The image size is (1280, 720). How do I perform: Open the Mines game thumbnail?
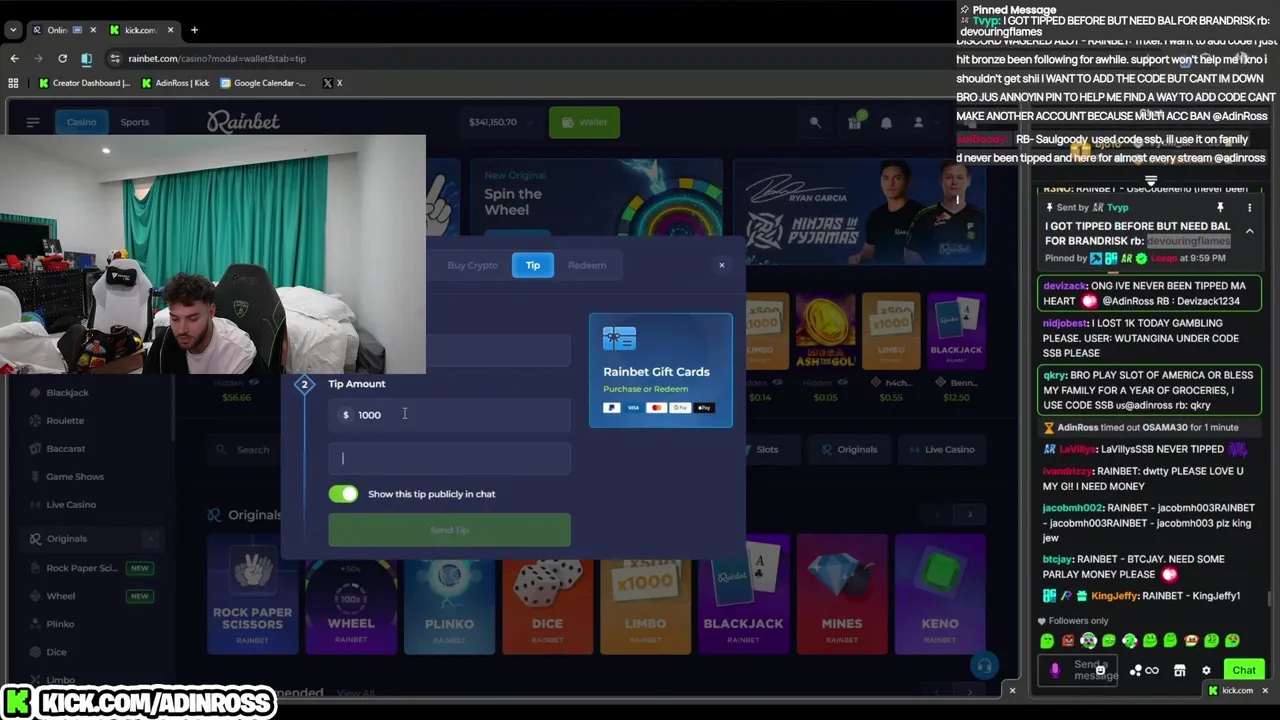[x=842, y=594]
